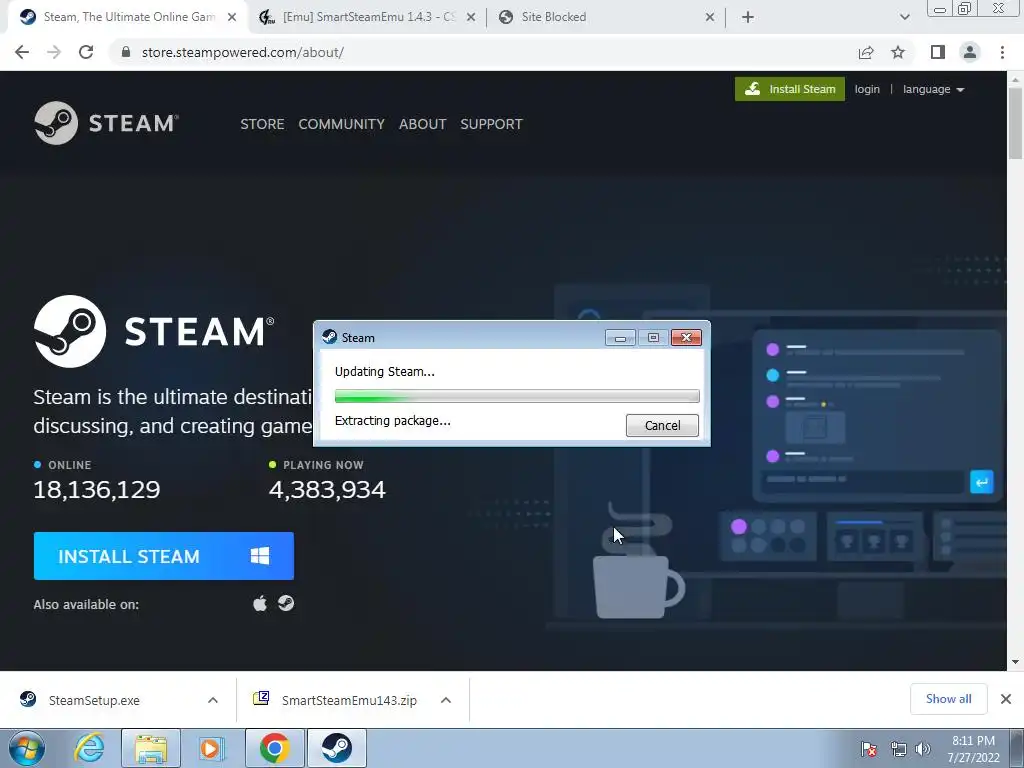Click the Chrome taskbar icon
This screenshot has width=1024, height=768.
tap(275, 748)
